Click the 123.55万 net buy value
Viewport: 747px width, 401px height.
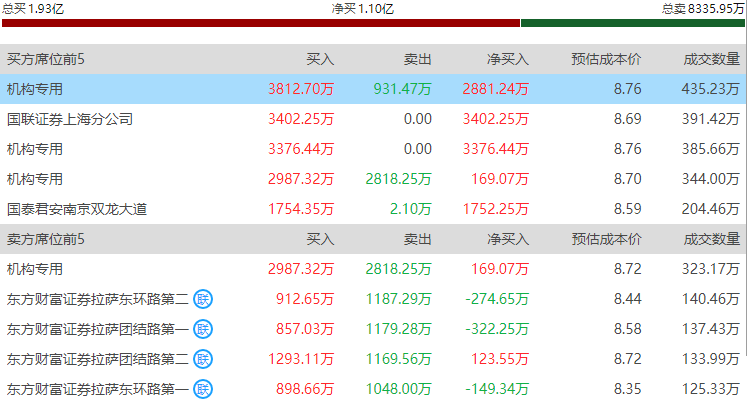pos(500,359)
